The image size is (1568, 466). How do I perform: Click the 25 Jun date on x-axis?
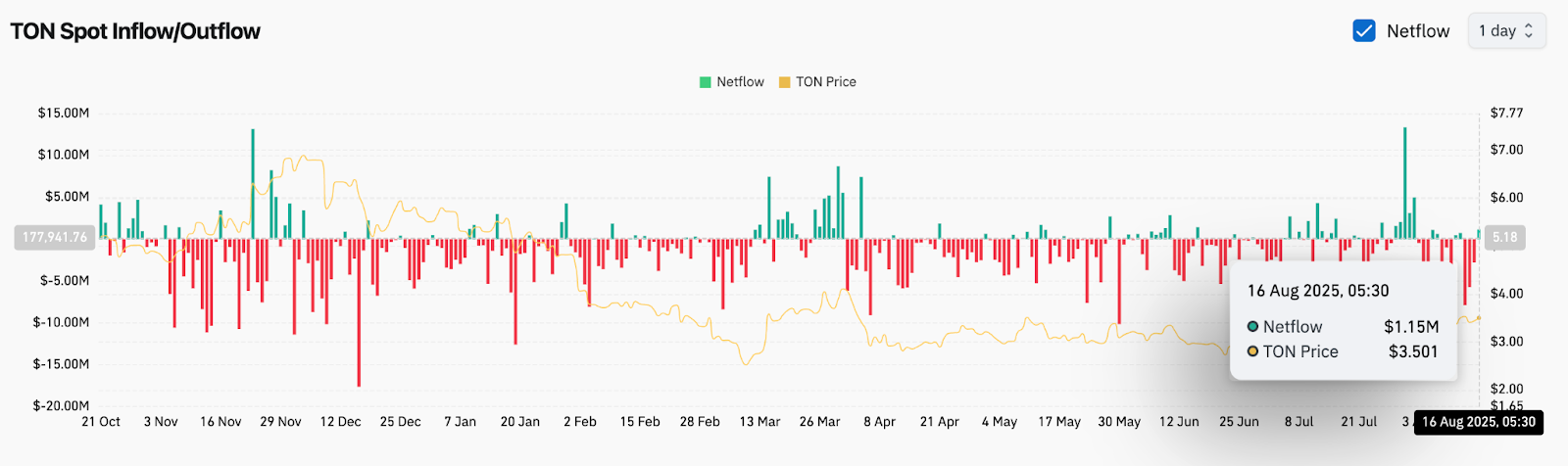coord(1239,422)
